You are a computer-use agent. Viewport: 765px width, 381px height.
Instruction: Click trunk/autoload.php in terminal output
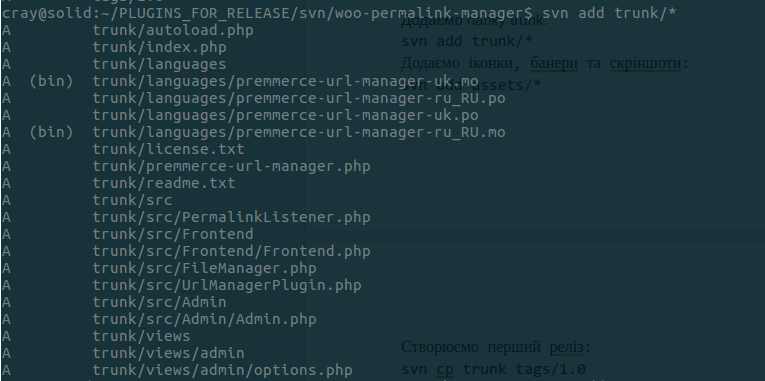(x=173, y=30)
